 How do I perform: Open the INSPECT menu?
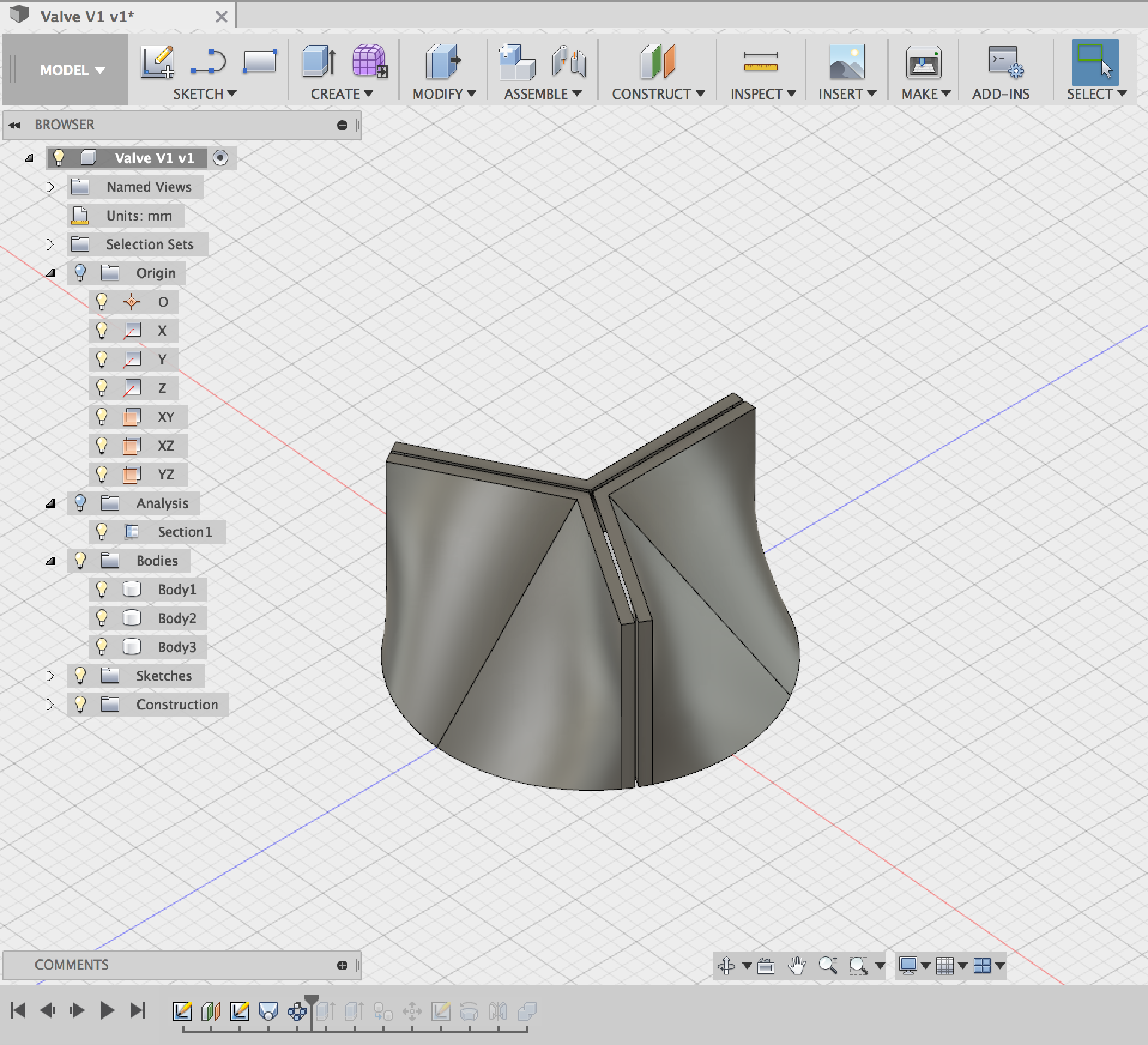[x=763, y=94]
